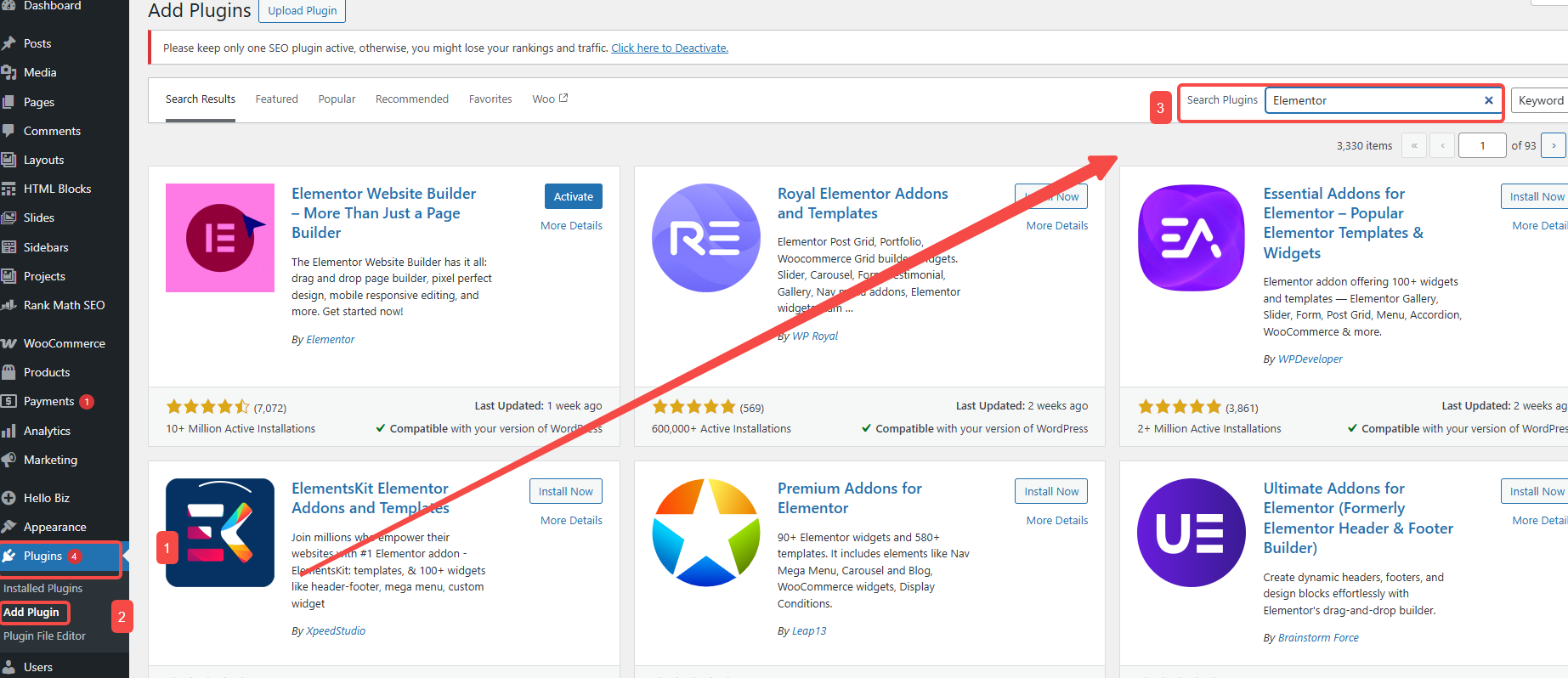Open the Users person icon
The height and width of the screenshot is (678, 1568).
[8, 667]
